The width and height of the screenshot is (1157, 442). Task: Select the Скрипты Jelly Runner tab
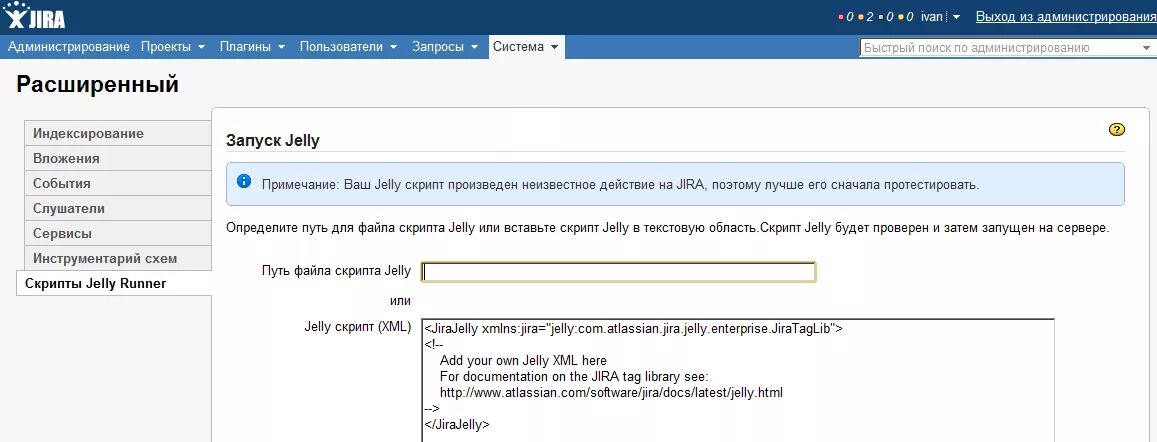pos(114,284)
